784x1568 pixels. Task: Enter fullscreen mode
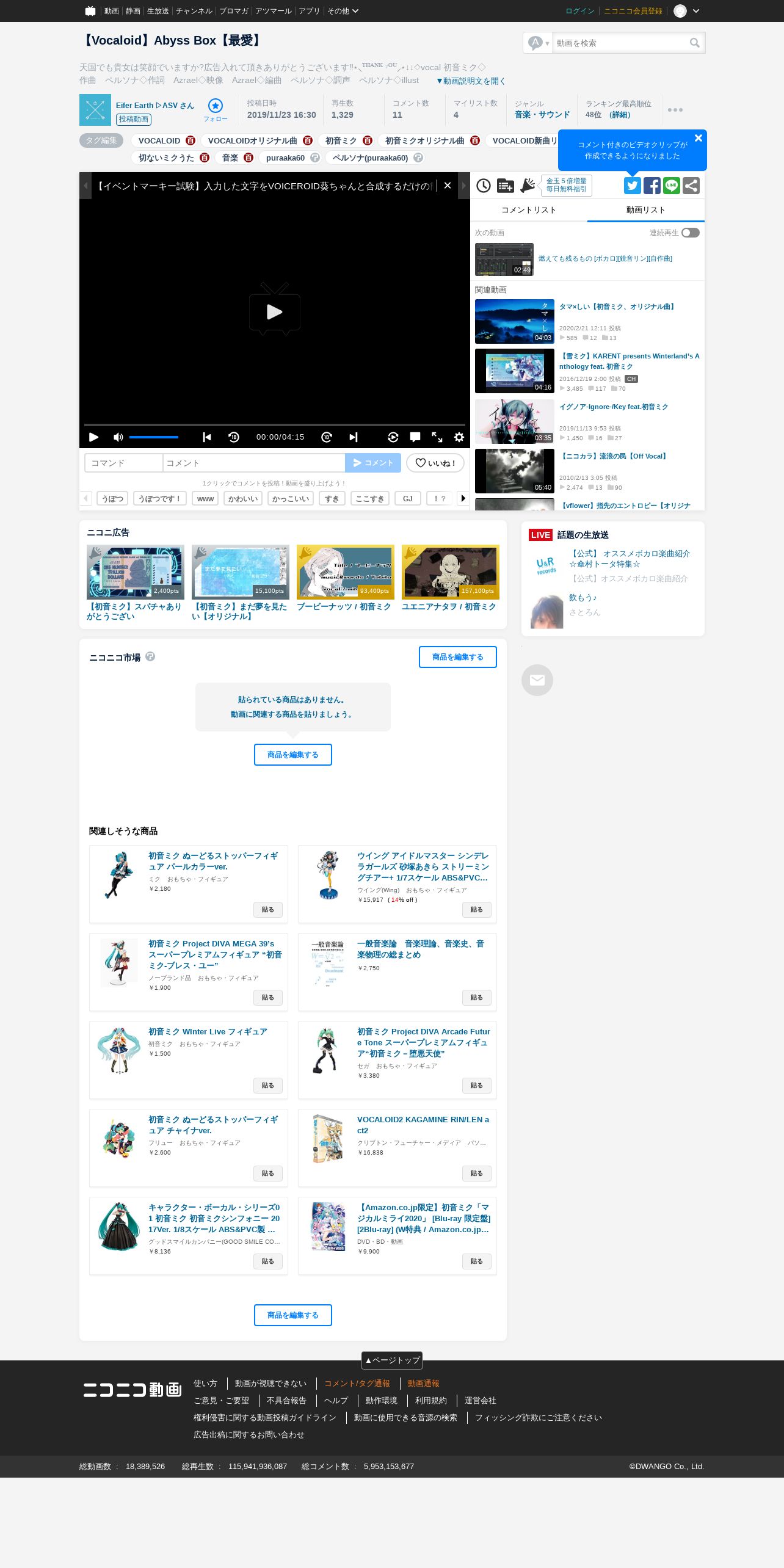[x=437, y=437]
